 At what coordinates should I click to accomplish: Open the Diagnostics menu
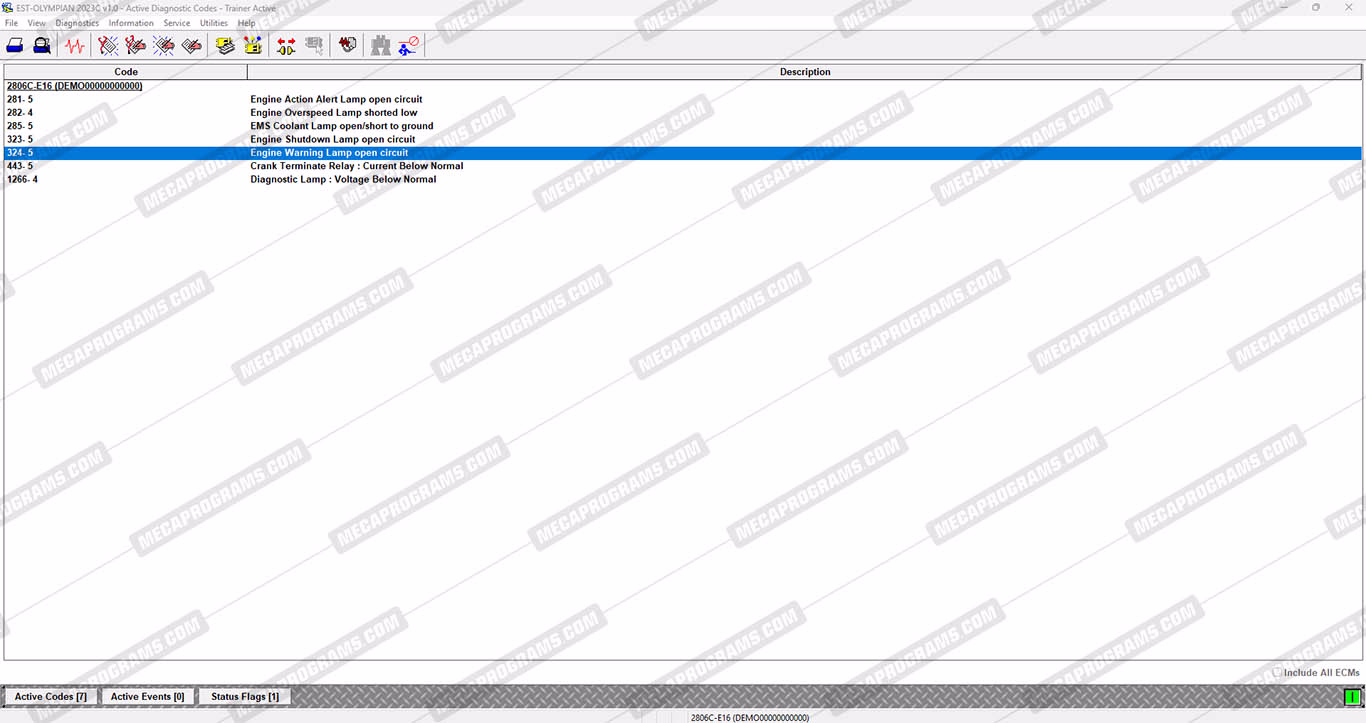coord(77,23)
